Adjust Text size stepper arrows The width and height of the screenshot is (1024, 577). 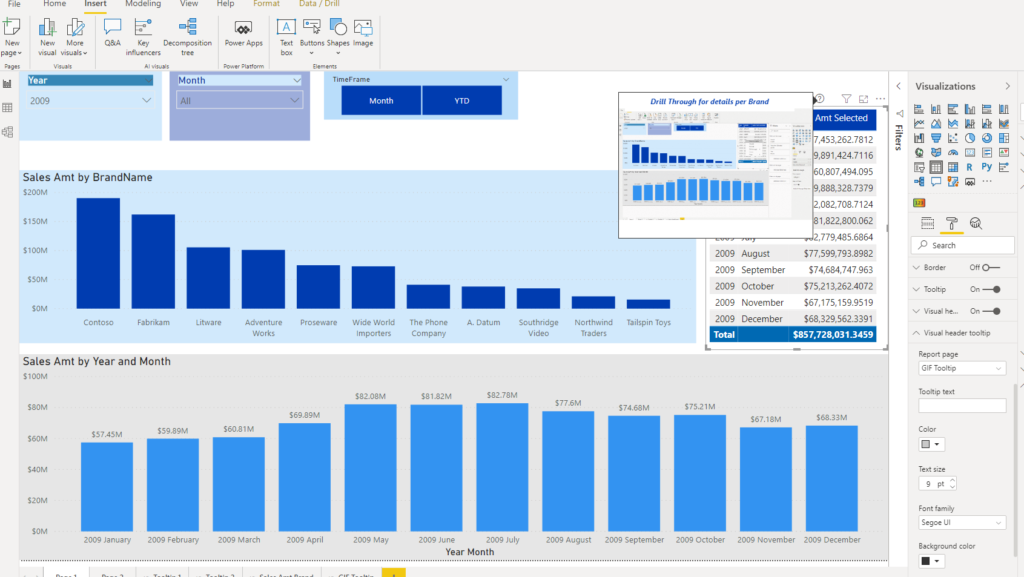click(x=952, y=484)
